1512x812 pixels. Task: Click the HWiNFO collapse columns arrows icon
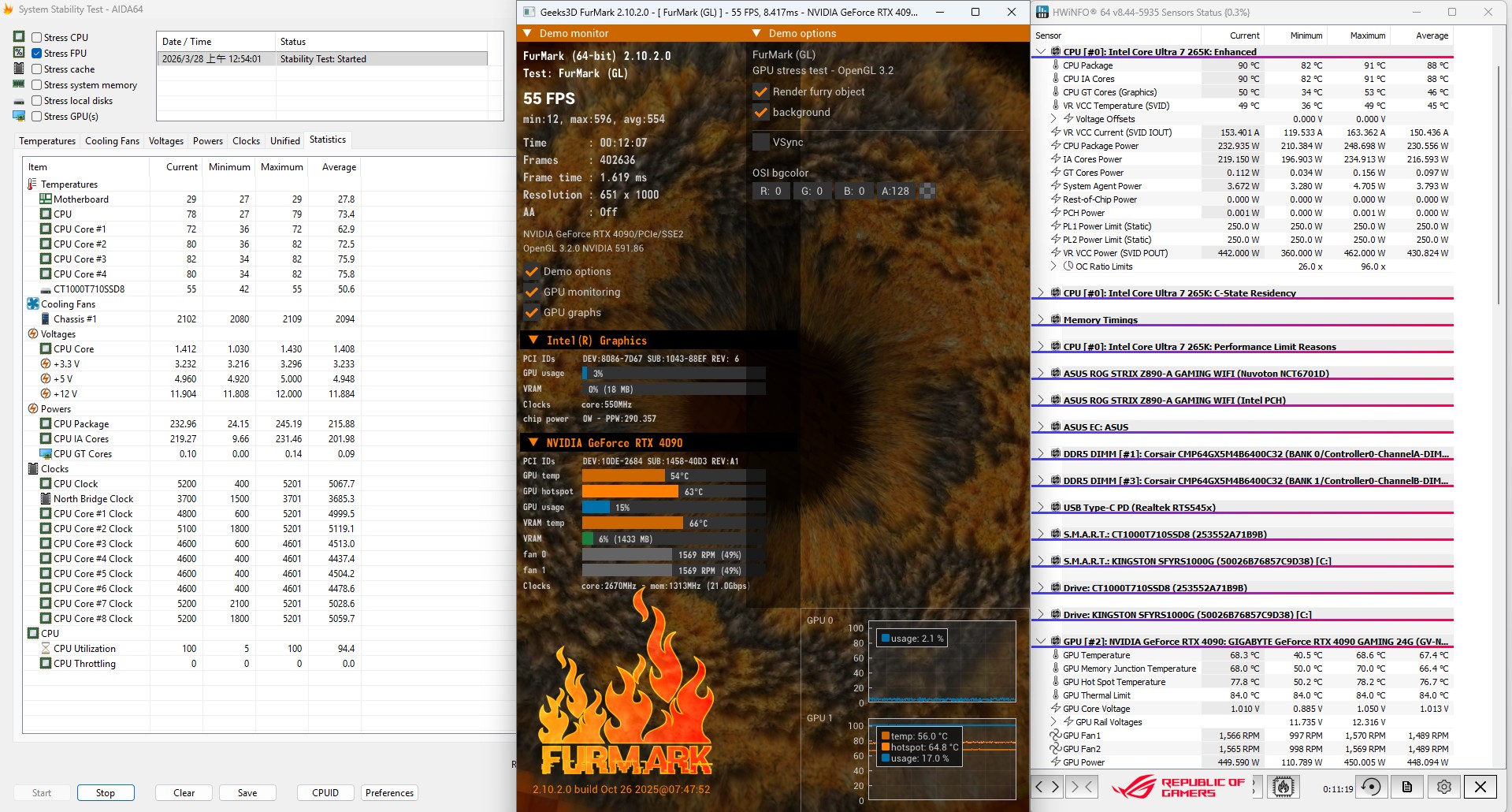point(1082,787)
